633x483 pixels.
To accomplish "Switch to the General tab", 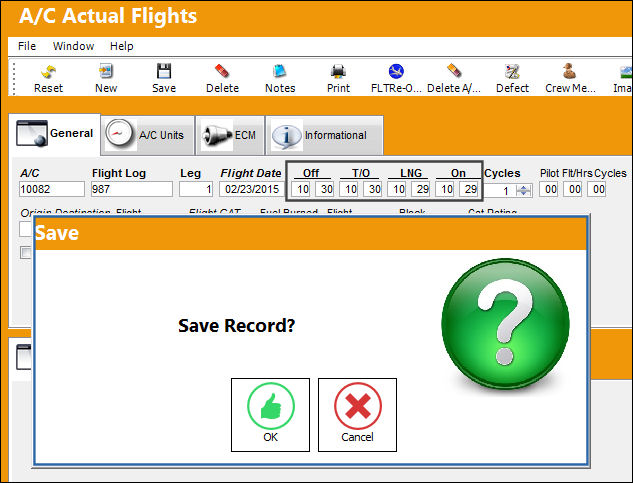I will (x=54, y=134).
